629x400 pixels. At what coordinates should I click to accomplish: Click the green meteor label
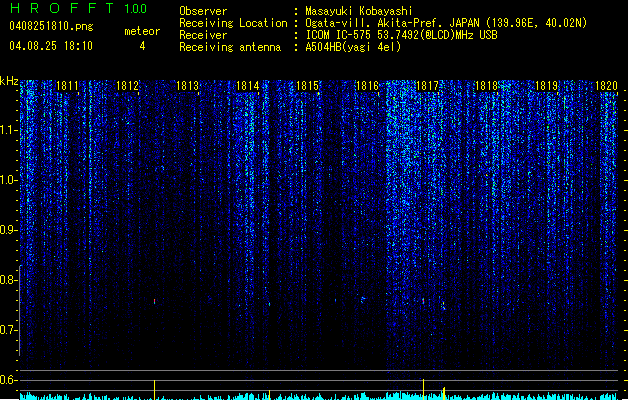(x=142, y=31)
